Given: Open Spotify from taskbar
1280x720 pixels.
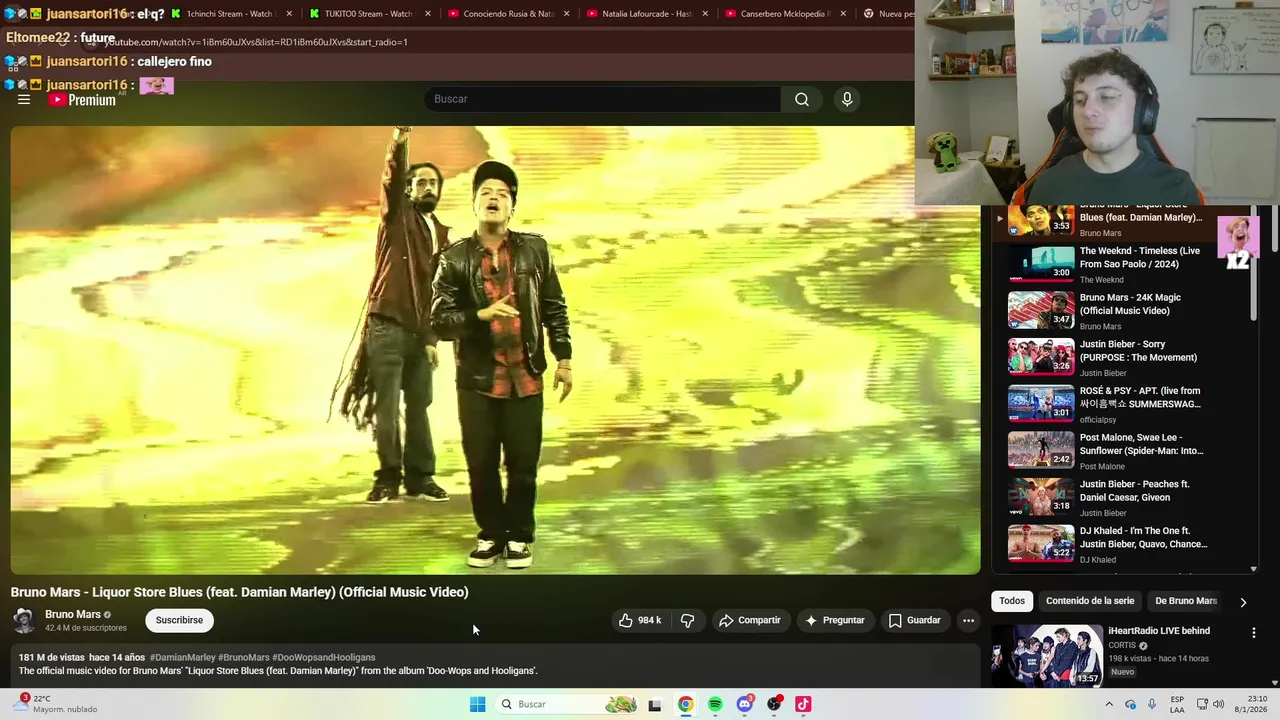Looking at the screenshot, I should [x=715, y=704].
